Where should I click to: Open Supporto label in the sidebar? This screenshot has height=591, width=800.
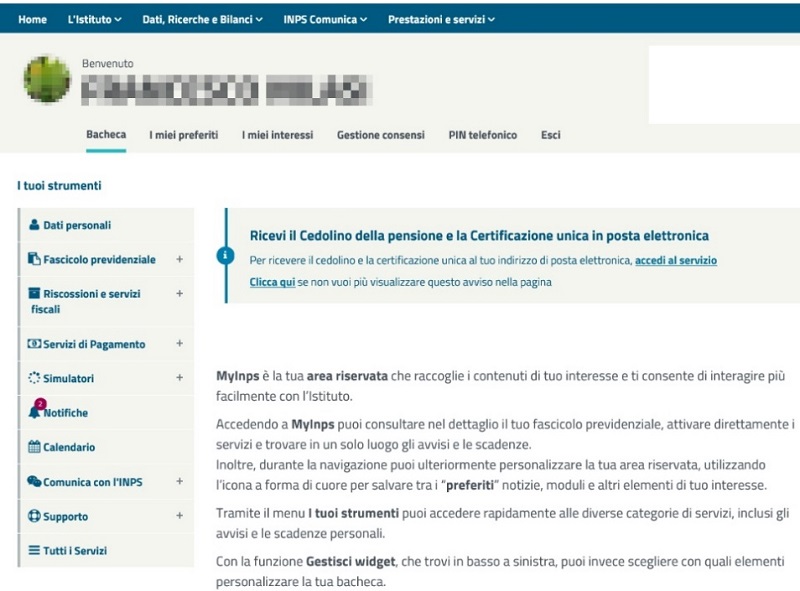(65, 516)
